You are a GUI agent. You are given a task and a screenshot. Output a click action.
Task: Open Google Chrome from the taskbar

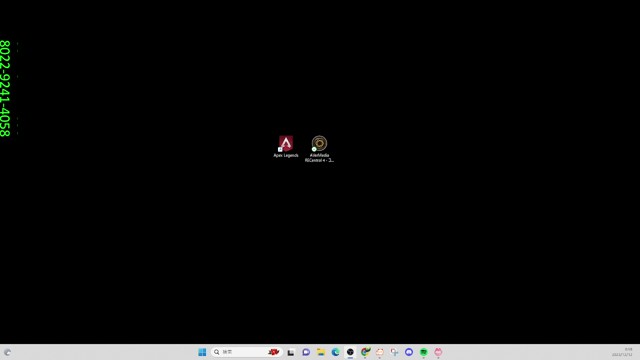pyautogui.click(x=365, y=352)
